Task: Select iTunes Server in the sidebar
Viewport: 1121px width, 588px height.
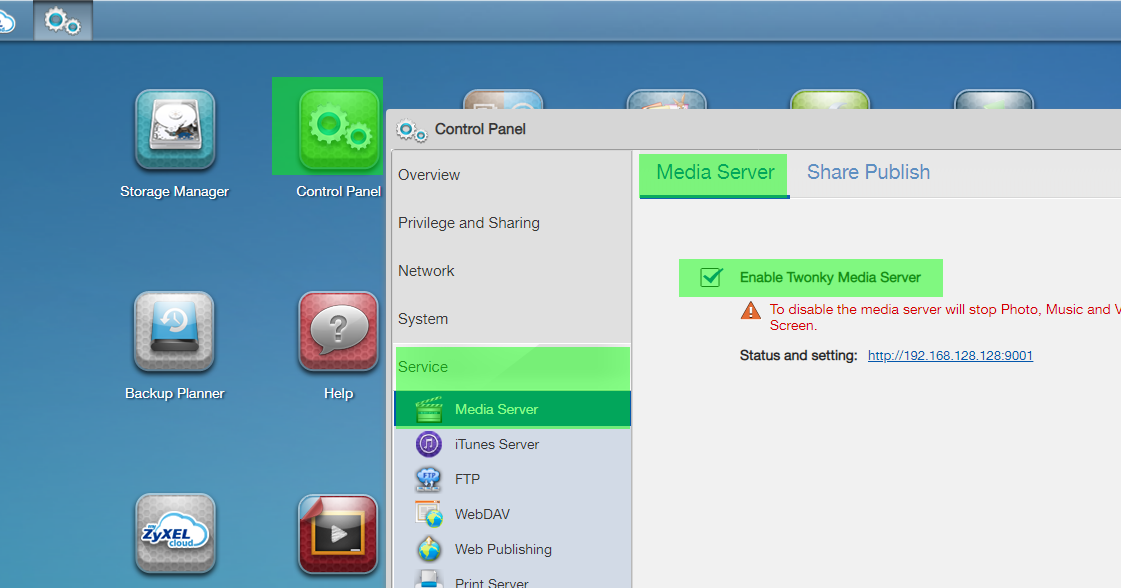Action: pyautogui.click(x=496, y=444)
